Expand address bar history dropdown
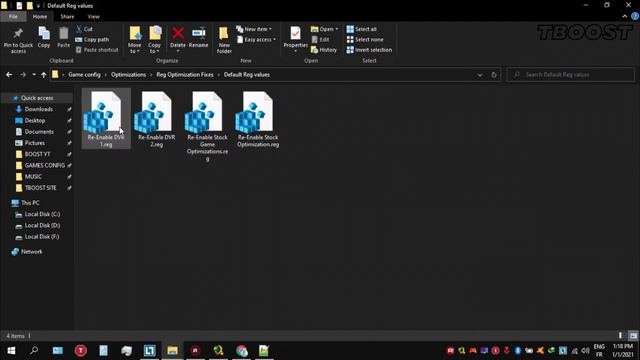Viewport: 640px width, 360px height. 480,75
